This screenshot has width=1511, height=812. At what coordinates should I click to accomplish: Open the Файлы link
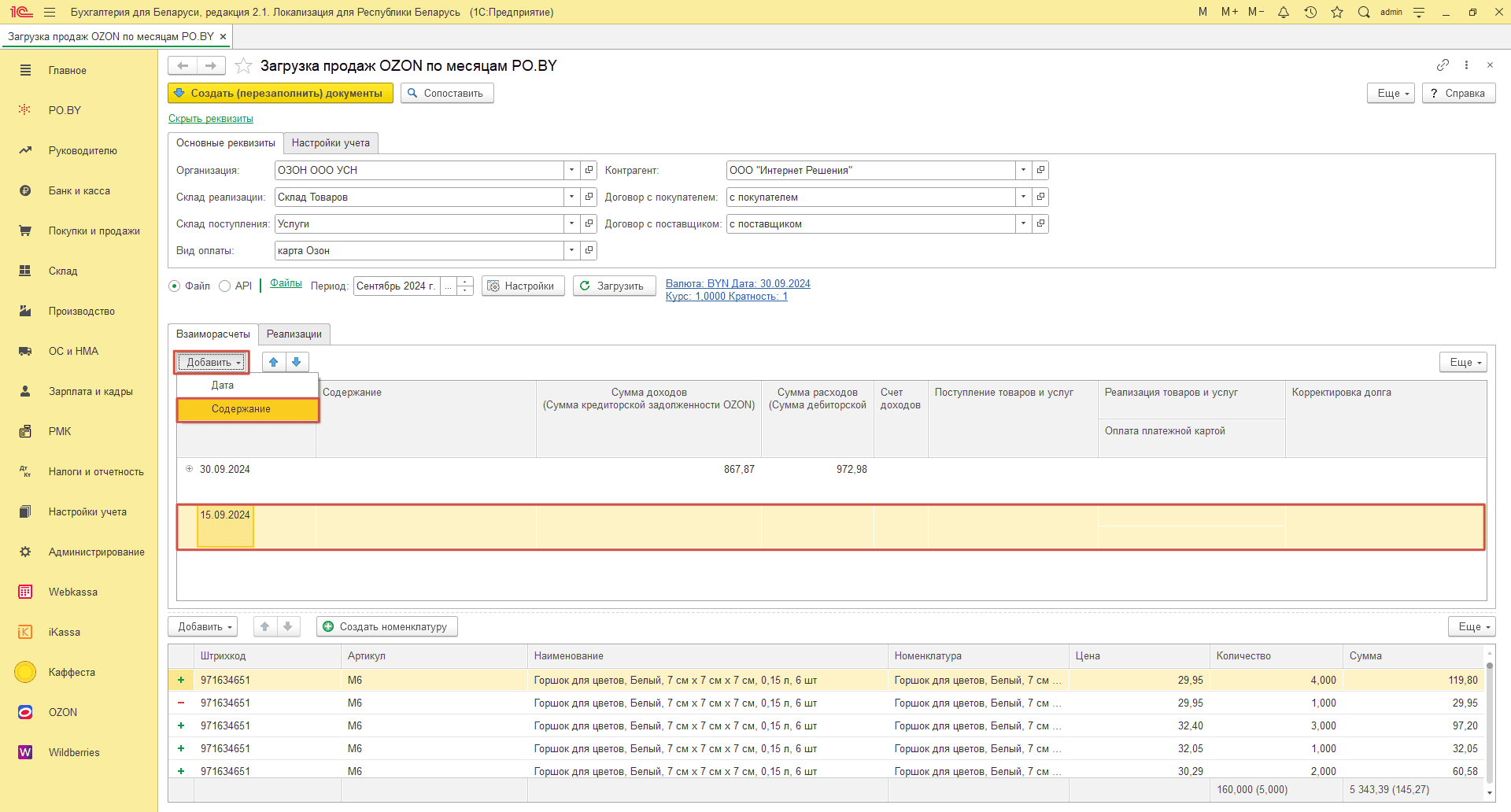(x=286, y=283)
